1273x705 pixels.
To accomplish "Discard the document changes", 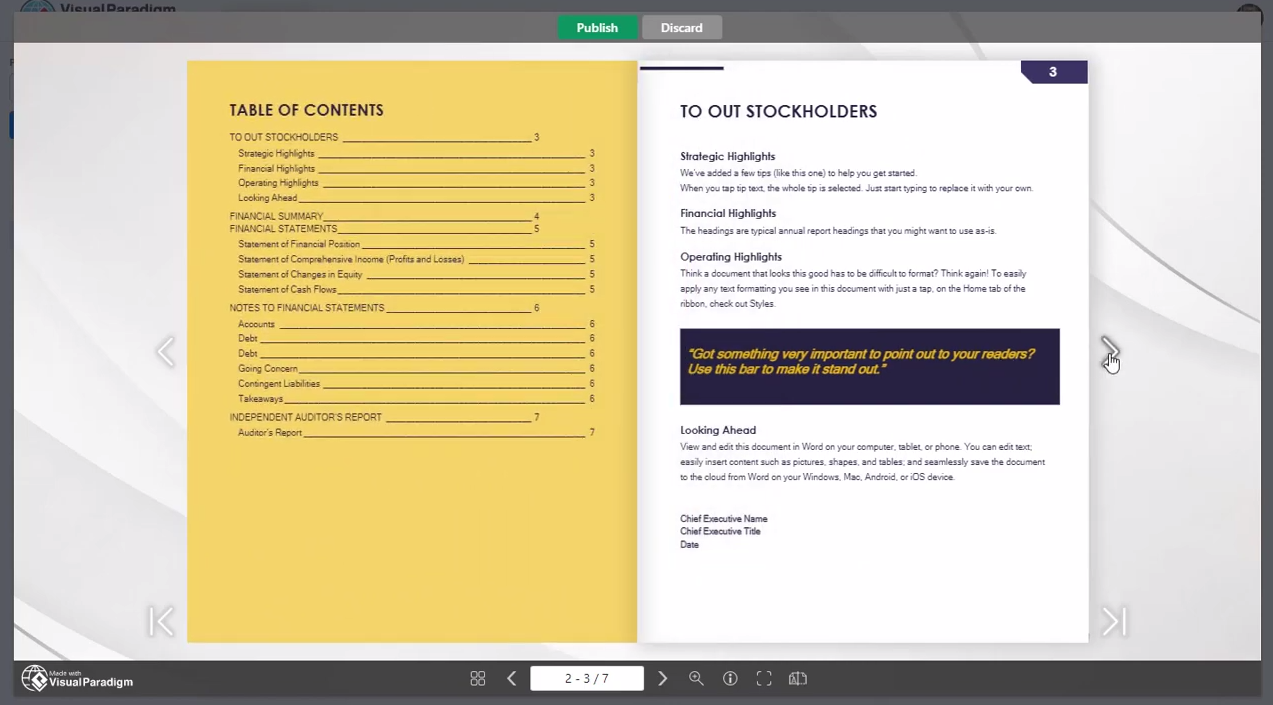I will (681, 27).
